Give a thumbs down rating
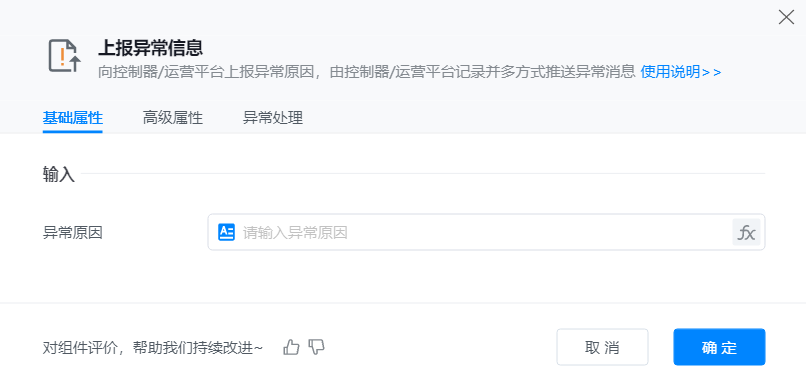 pyautogui.click(x=316, y=347)
